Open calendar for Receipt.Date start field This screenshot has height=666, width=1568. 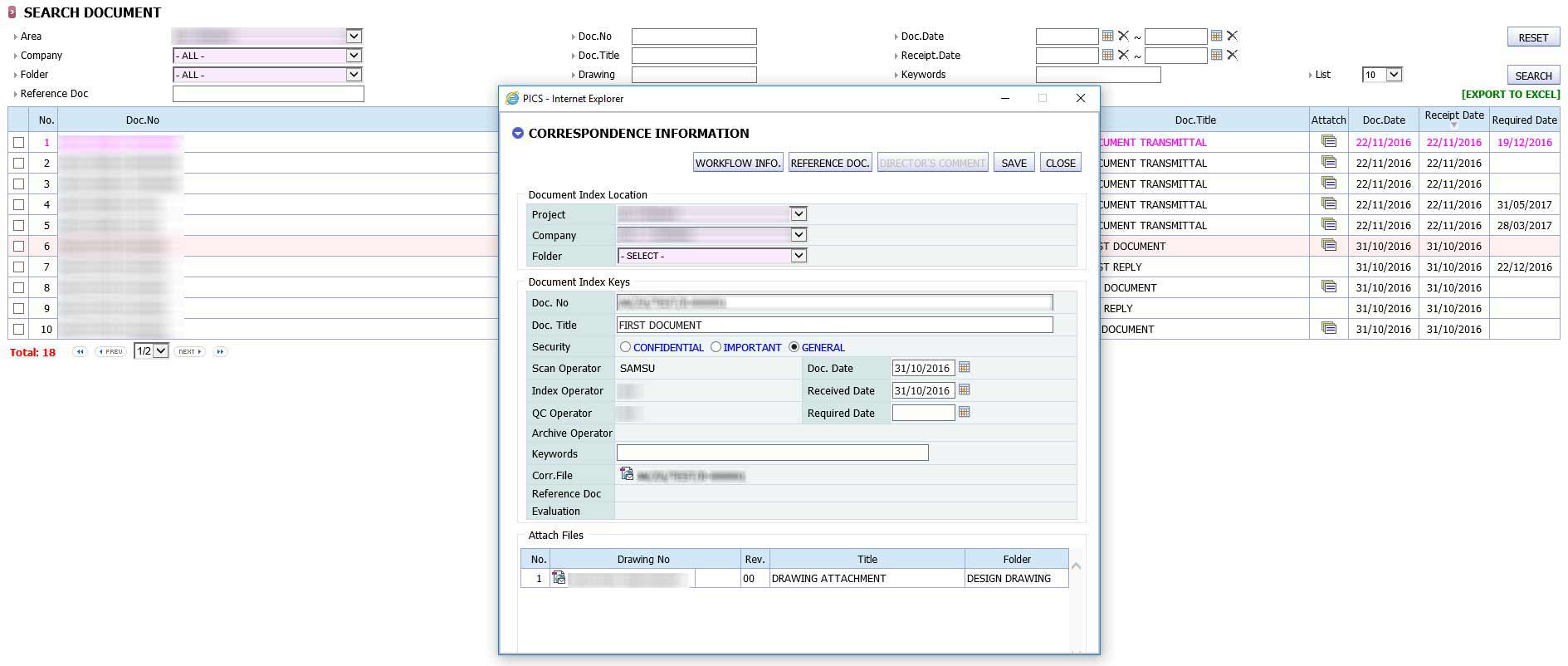(1107, 55)
